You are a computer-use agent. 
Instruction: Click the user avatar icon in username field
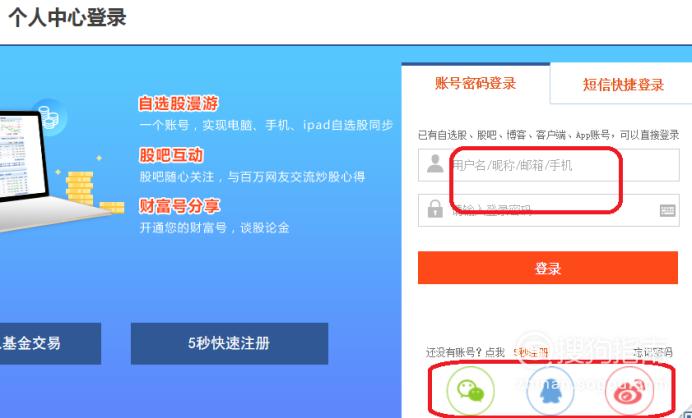435,164
